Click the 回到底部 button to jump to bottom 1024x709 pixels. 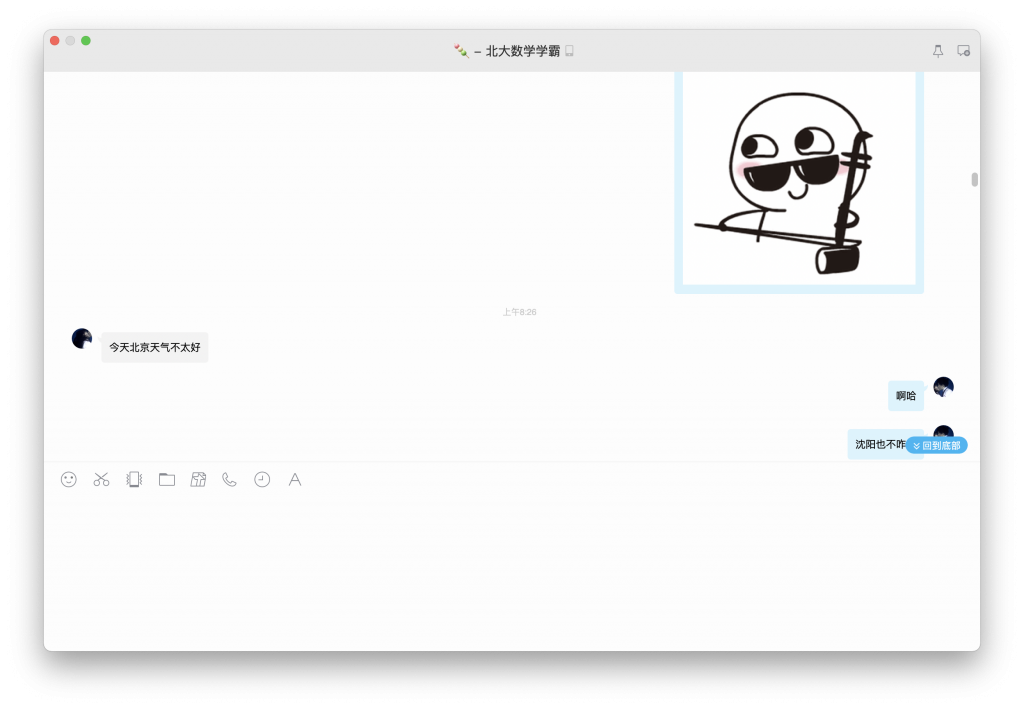click(x=937, y=444)
